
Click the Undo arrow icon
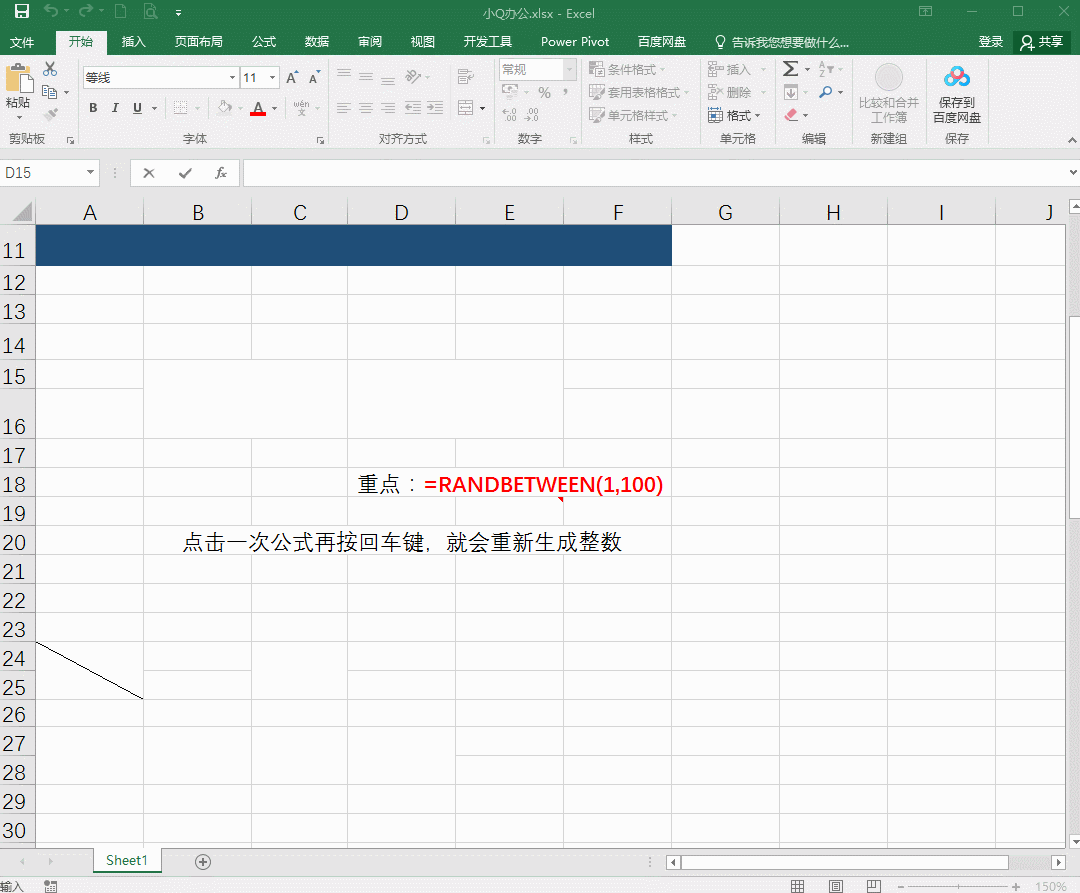coord(51,11)
